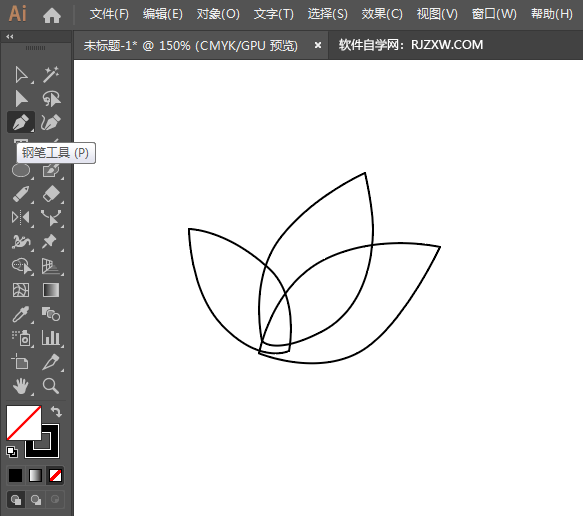
Task: Select the Blob Brush tool
Action: pyautogui.click(x=51, y=171)
